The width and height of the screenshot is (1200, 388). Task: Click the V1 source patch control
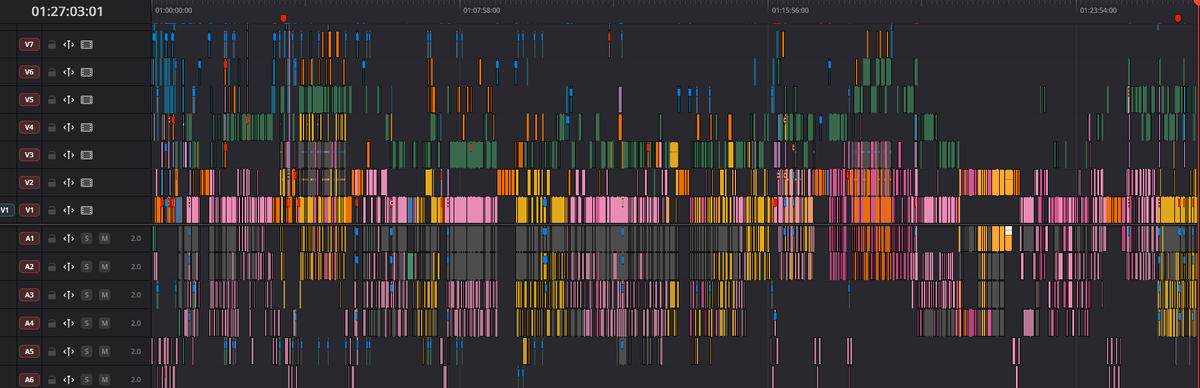tap(7, 210)
